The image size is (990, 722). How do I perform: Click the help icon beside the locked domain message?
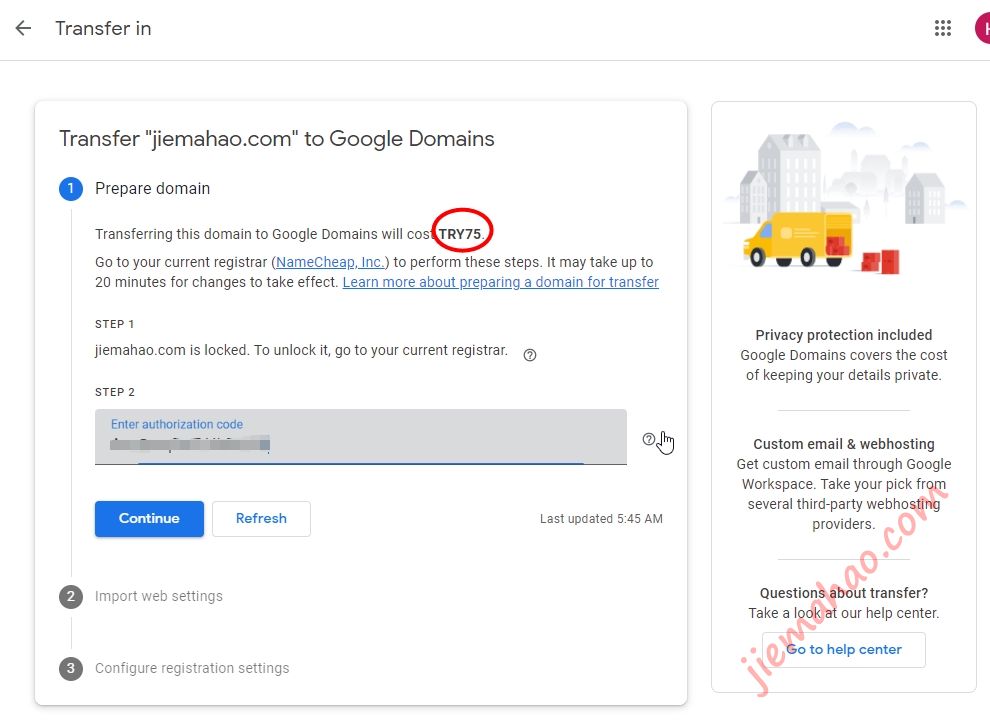530,354
